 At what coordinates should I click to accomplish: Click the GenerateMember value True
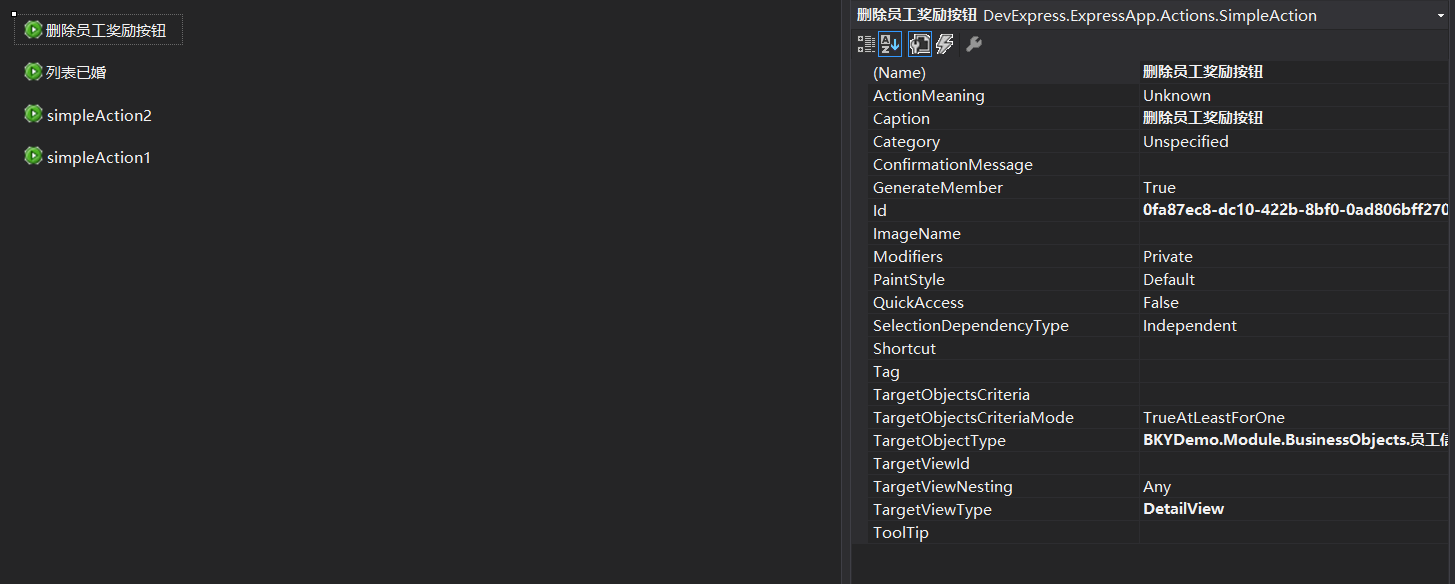(x=1159, y=188)
